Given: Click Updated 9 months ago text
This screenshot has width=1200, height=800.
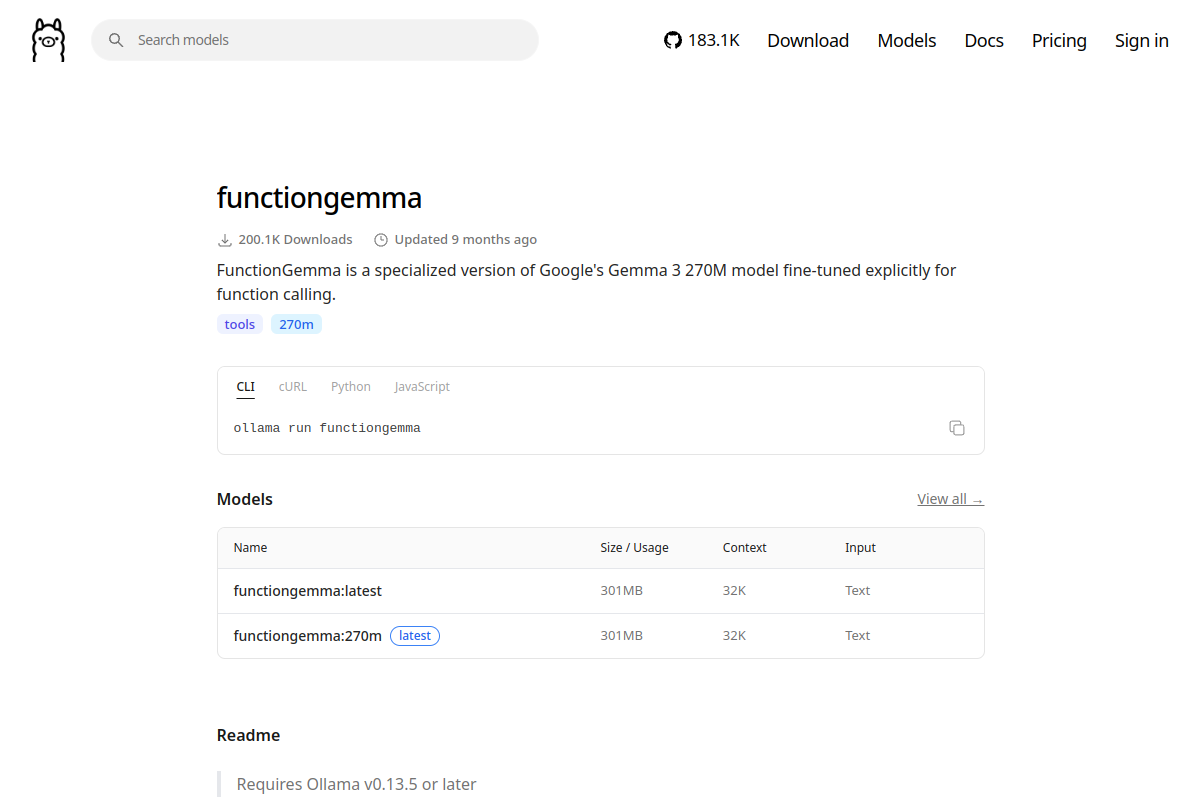Looking at the screenshot, I should coord(466,240).
